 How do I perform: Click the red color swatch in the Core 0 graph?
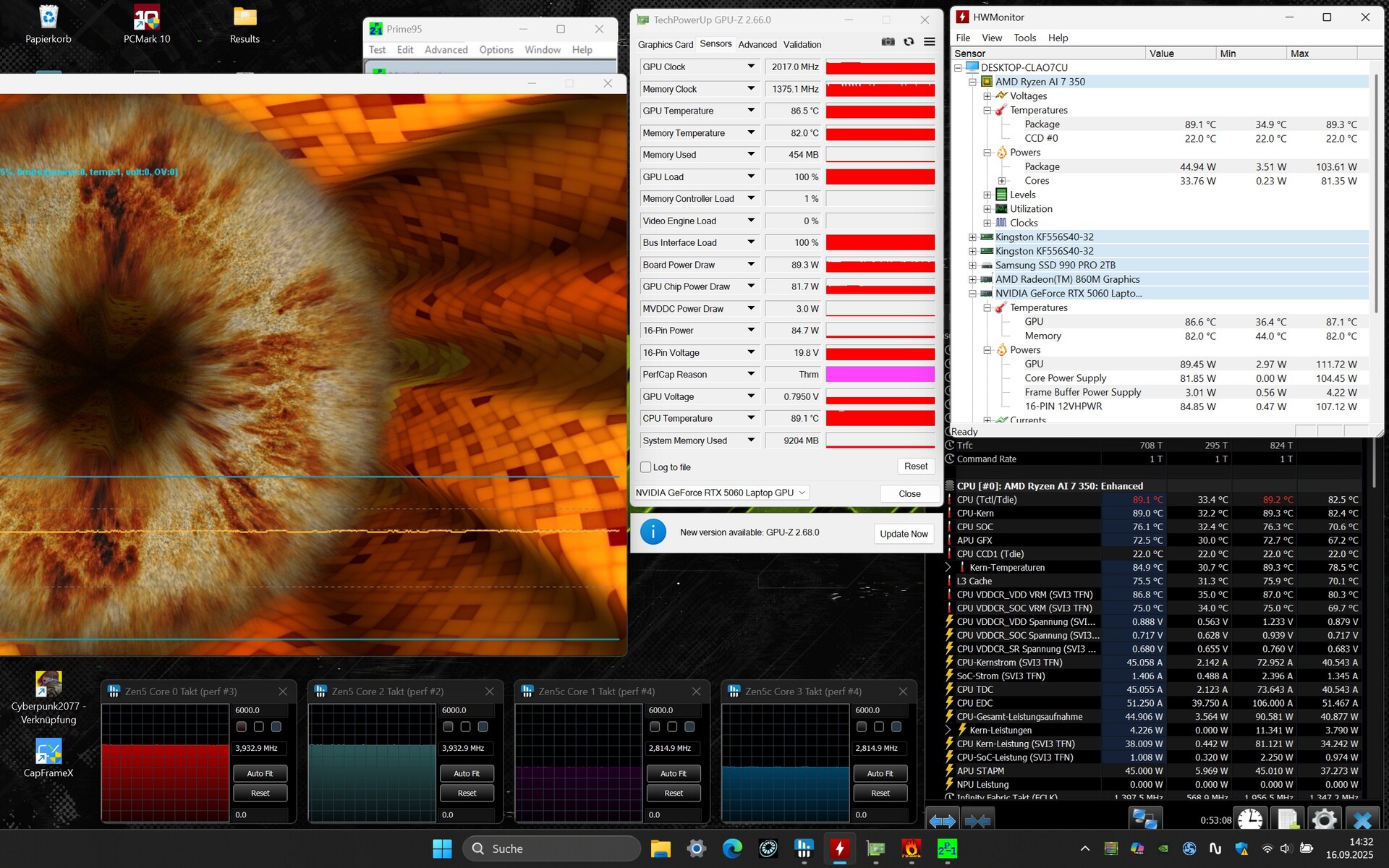242,726
